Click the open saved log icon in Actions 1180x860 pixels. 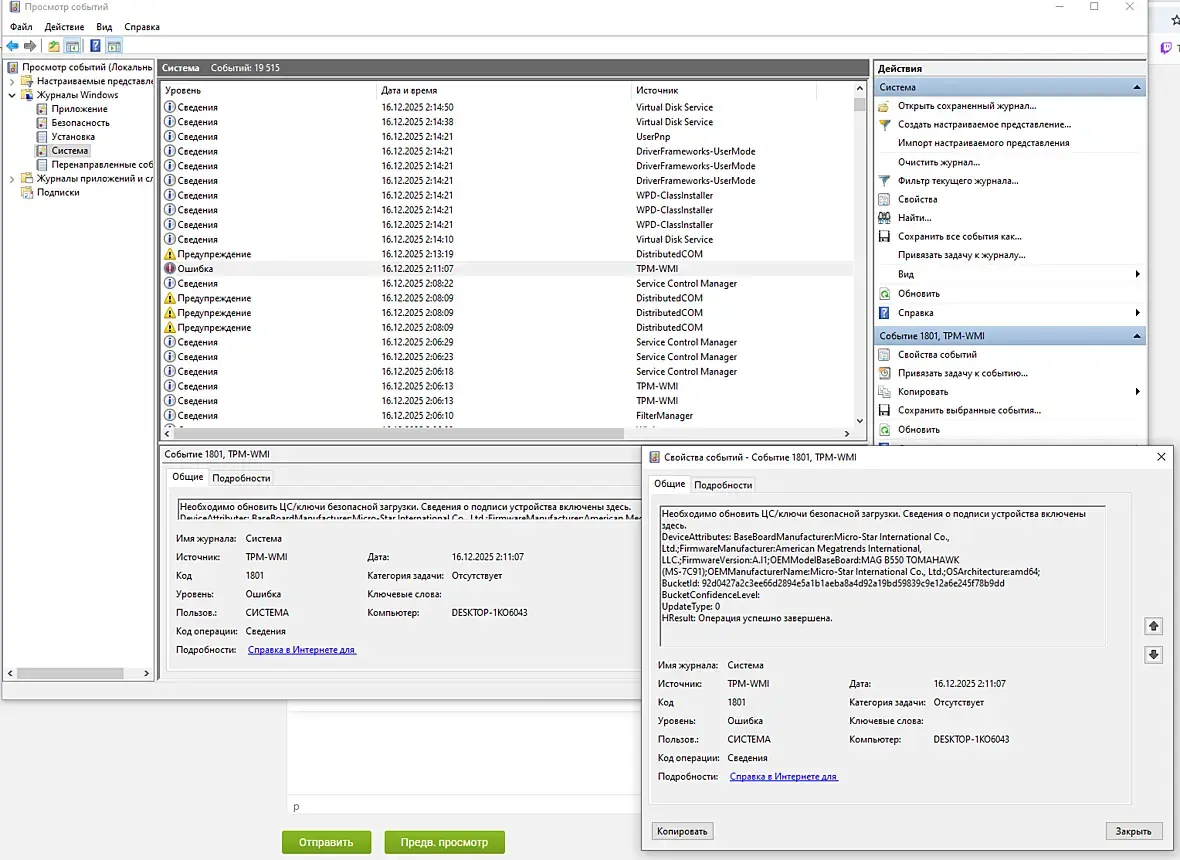point(885,106)
